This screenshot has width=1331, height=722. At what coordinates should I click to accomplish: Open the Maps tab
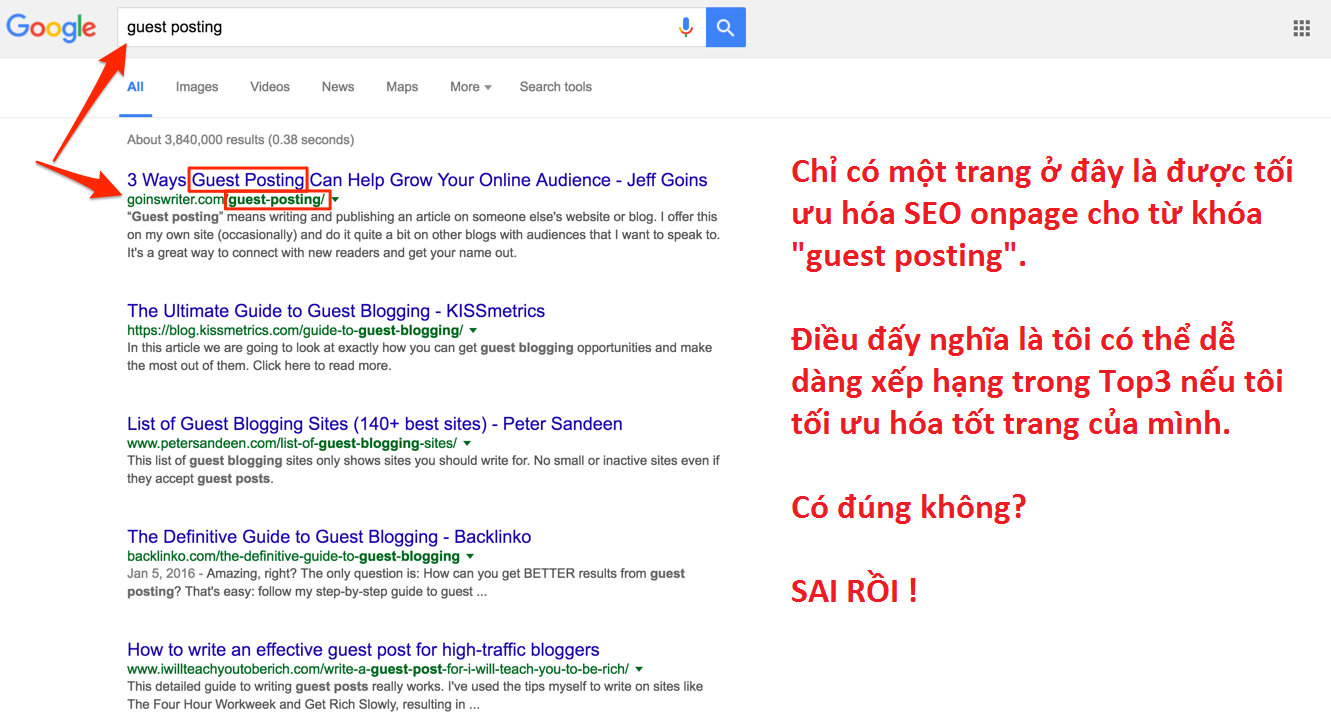pyautogui.click(x=402, y=87)
